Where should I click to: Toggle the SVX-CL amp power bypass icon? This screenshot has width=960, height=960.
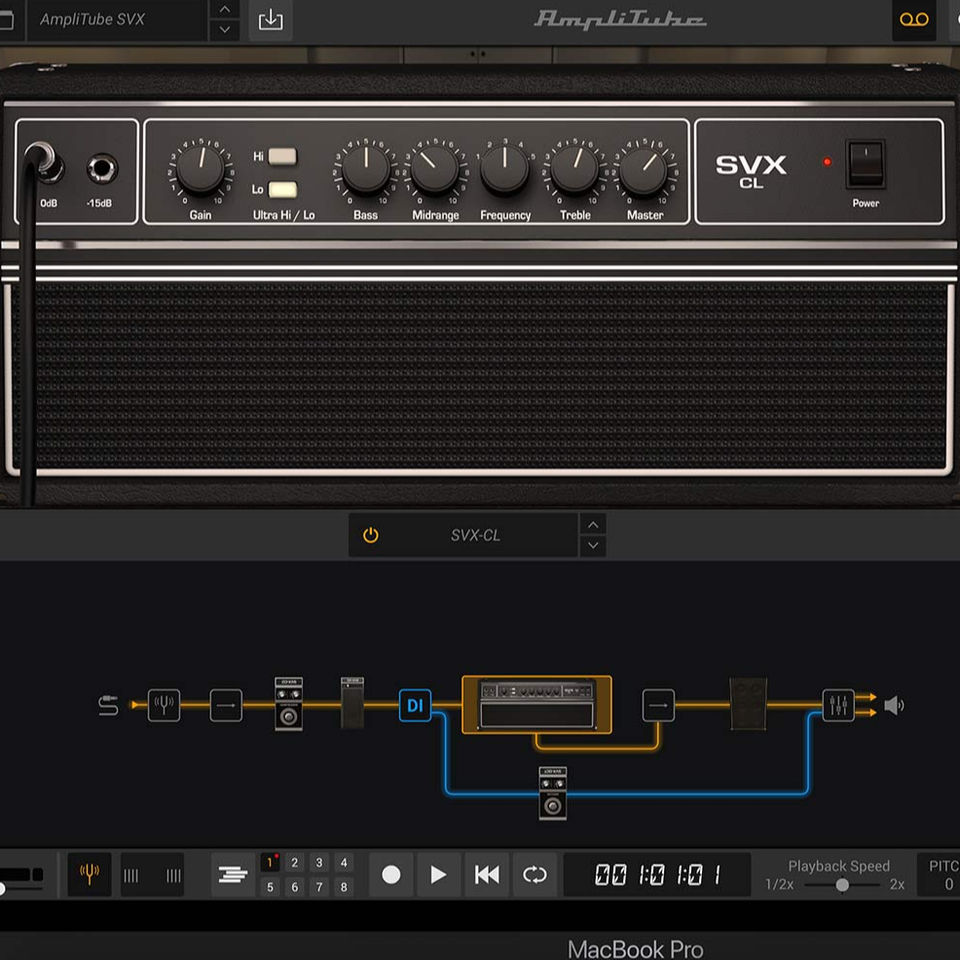[x=370, y=535]
